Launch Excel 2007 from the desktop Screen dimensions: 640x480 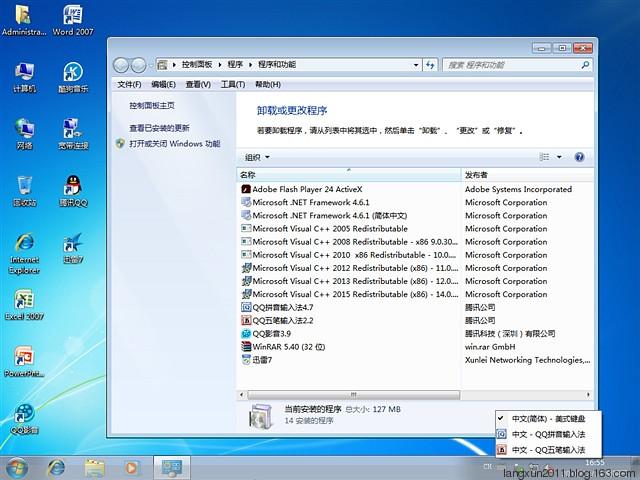24,304
